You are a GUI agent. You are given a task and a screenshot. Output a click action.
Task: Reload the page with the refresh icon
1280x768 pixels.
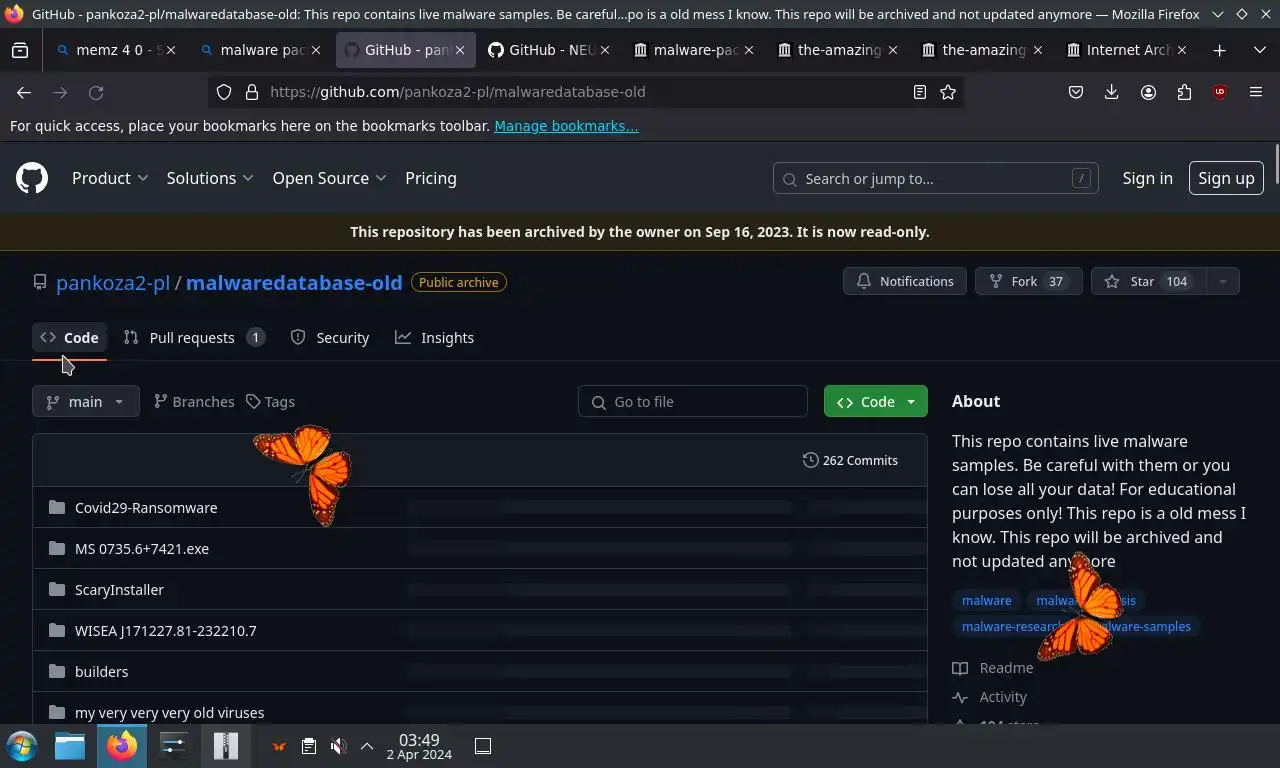[96, 92]
